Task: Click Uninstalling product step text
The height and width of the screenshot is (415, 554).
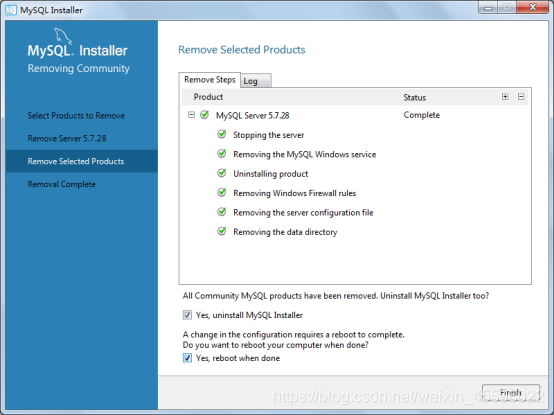Action: (x=271, y=174)
